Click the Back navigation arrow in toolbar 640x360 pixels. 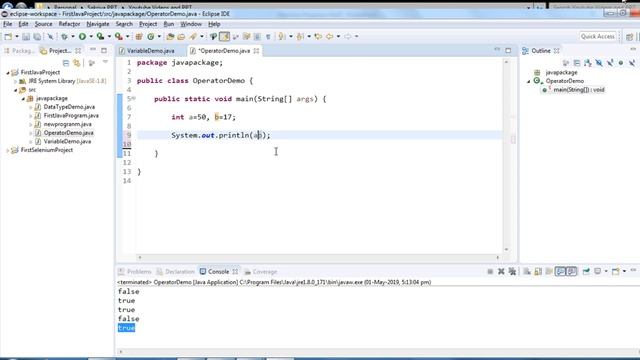[329, 37]
